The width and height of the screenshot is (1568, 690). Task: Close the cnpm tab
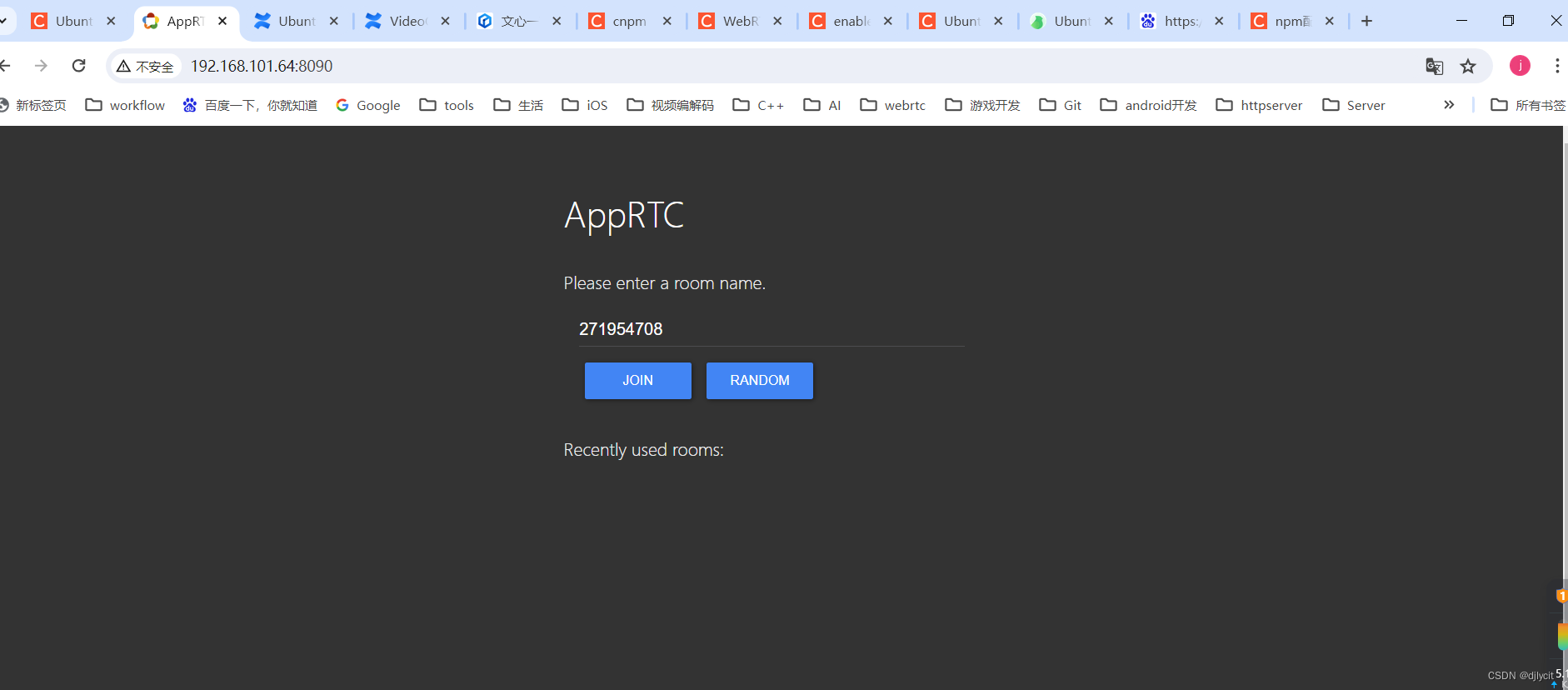pyautogui.click(x=667, y=21)
